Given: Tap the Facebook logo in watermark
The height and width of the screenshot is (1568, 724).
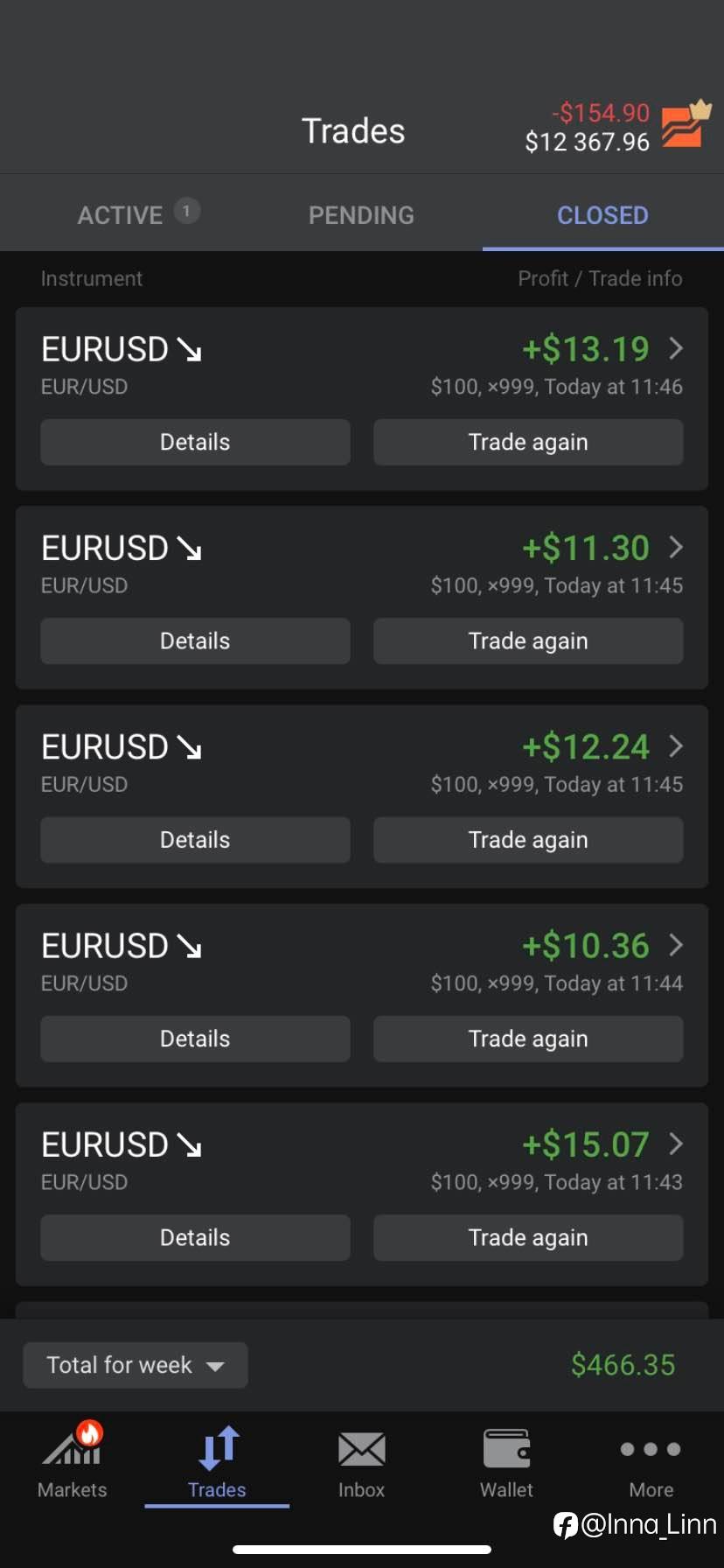Looking at the screenshot, I should 566,1525.
